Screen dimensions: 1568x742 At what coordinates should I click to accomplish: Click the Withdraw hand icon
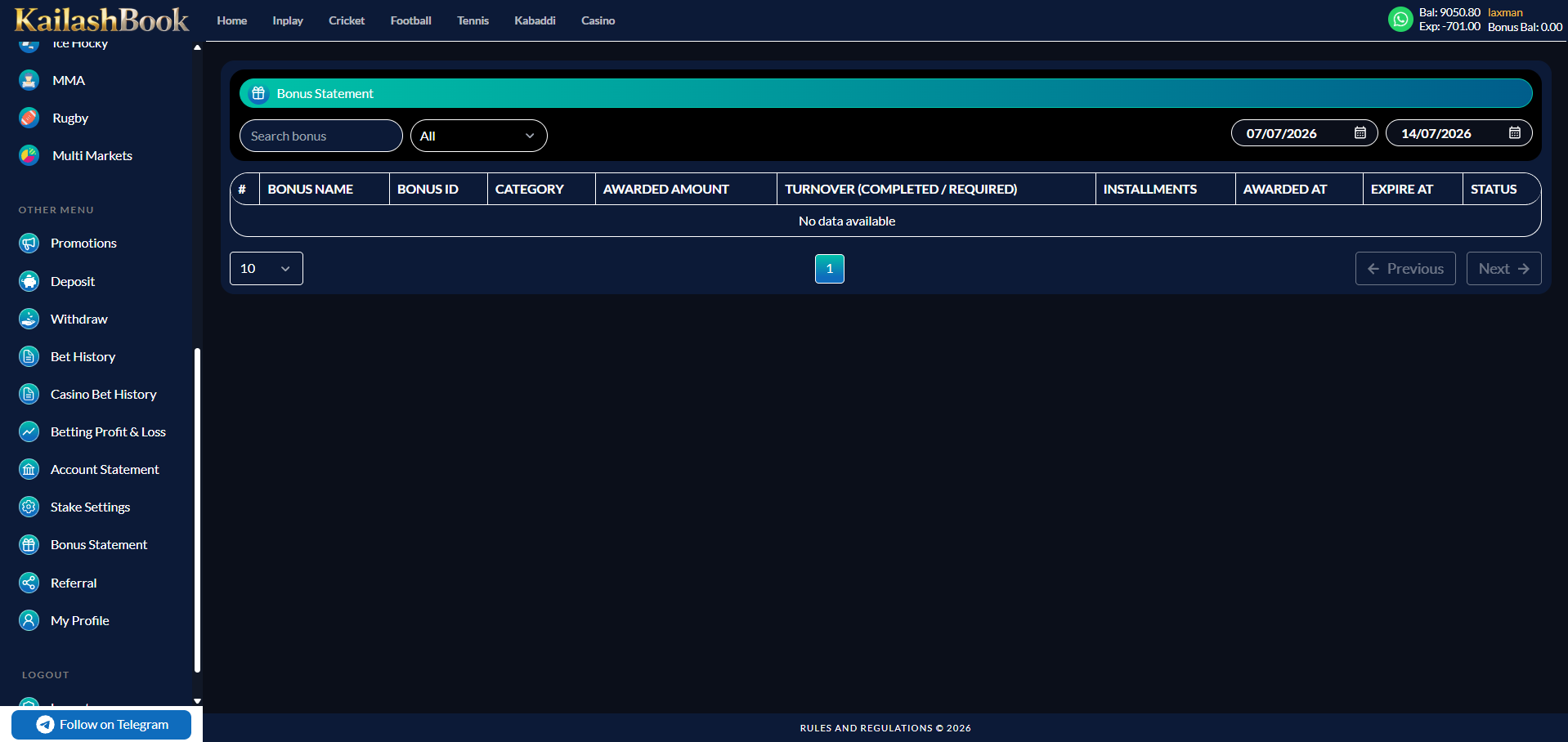[x=29, y=319]
